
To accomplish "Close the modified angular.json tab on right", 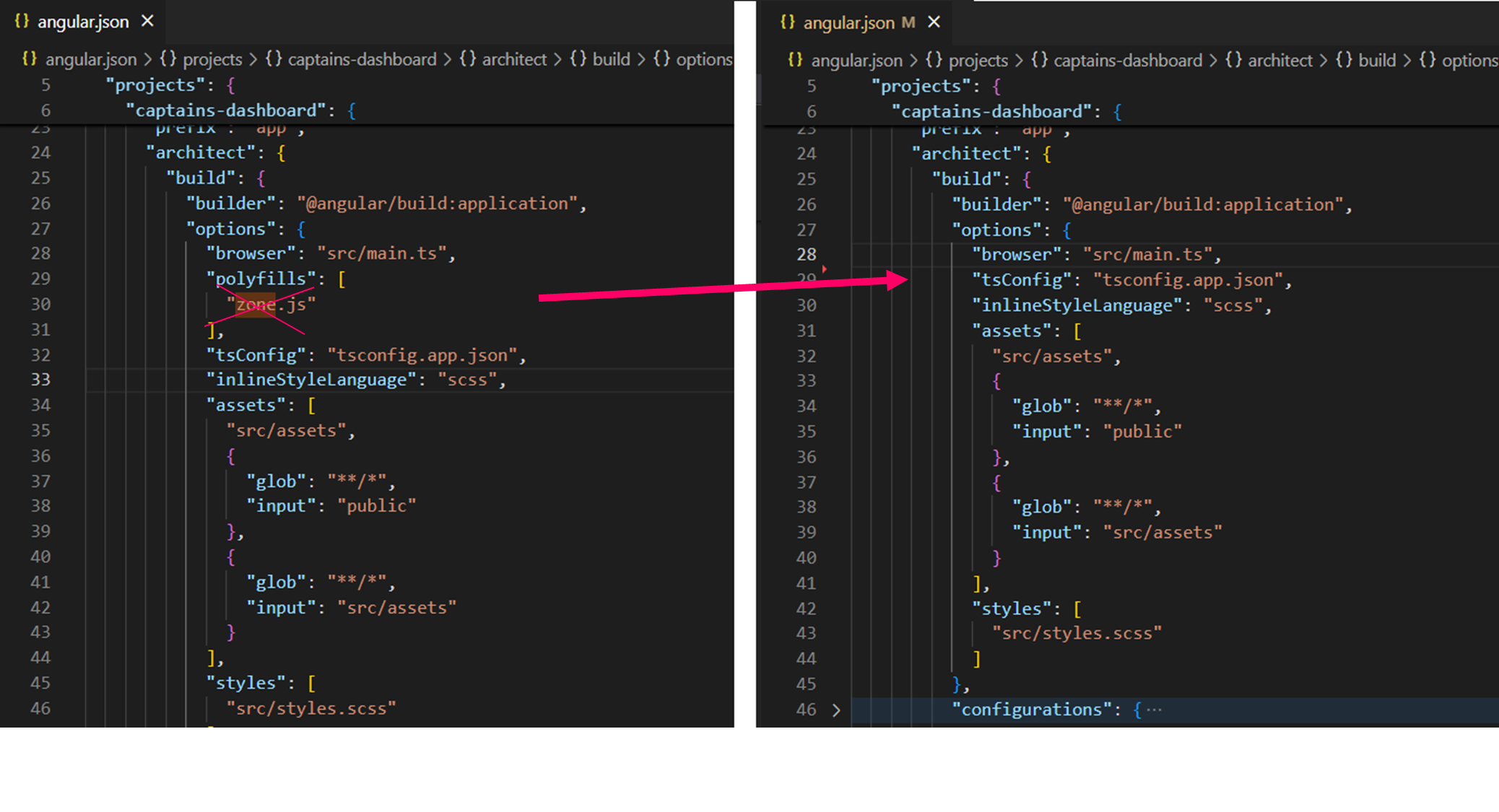I will click(x=934, y=22).
